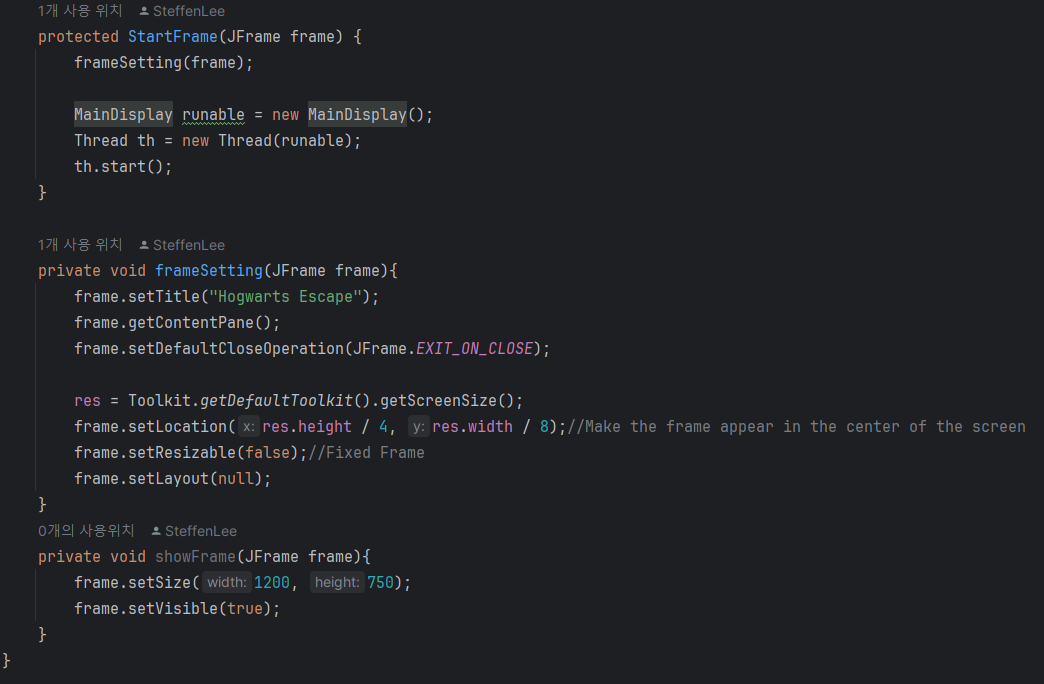Image resolution: width=1044 pixels, height=684 pixels.
Task: Click the '0개의 사용위치' usage hint above showFrame
Action: (x=86, y=531)
